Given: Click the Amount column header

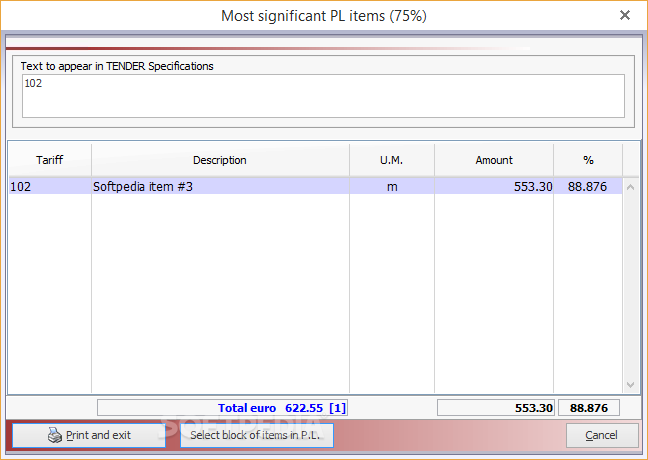Looking at the screenshot, I should click(494, 160).
